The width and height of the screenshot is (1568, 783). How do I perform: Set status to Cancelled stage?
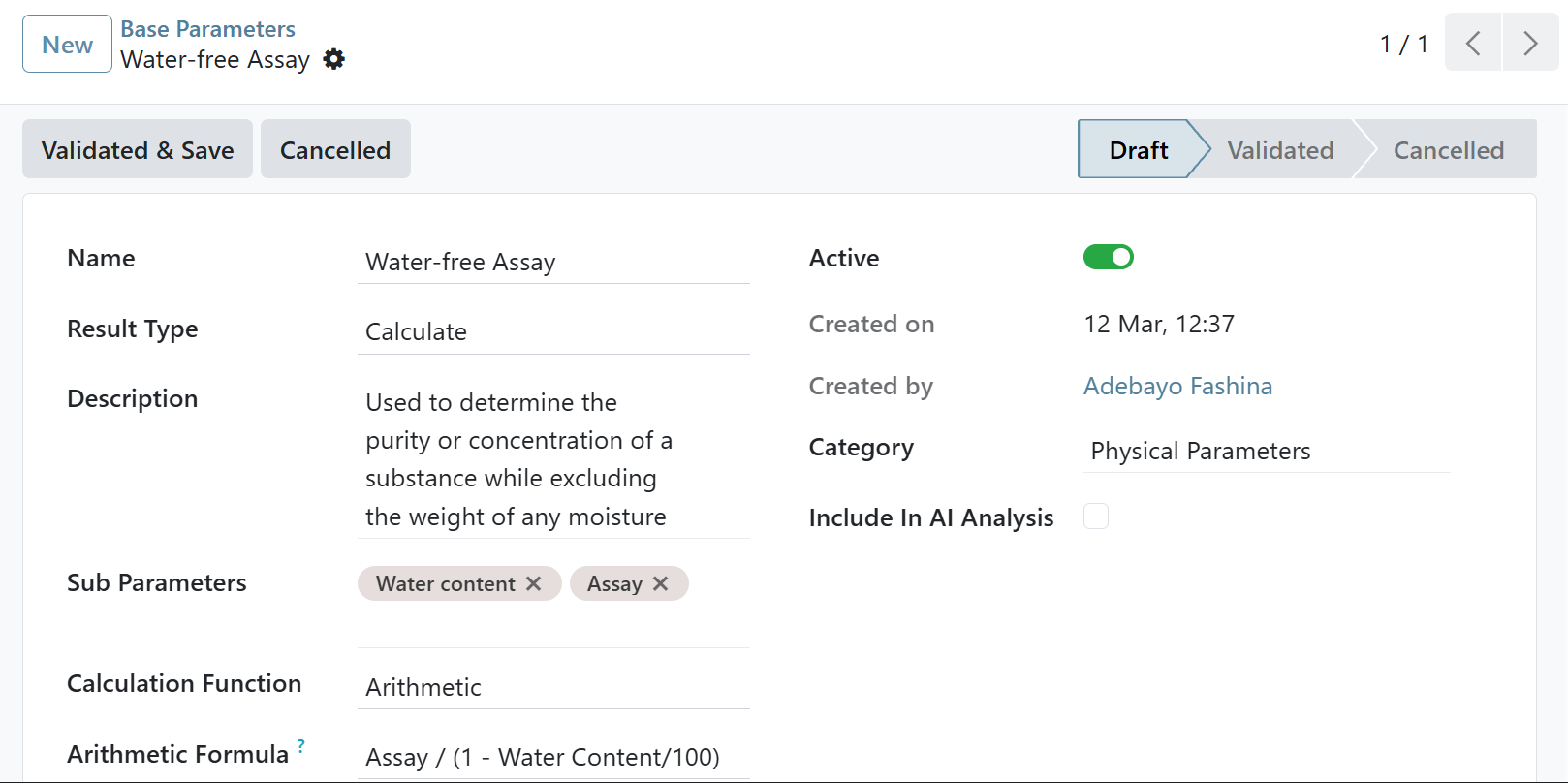click(x=1448, y=150)
